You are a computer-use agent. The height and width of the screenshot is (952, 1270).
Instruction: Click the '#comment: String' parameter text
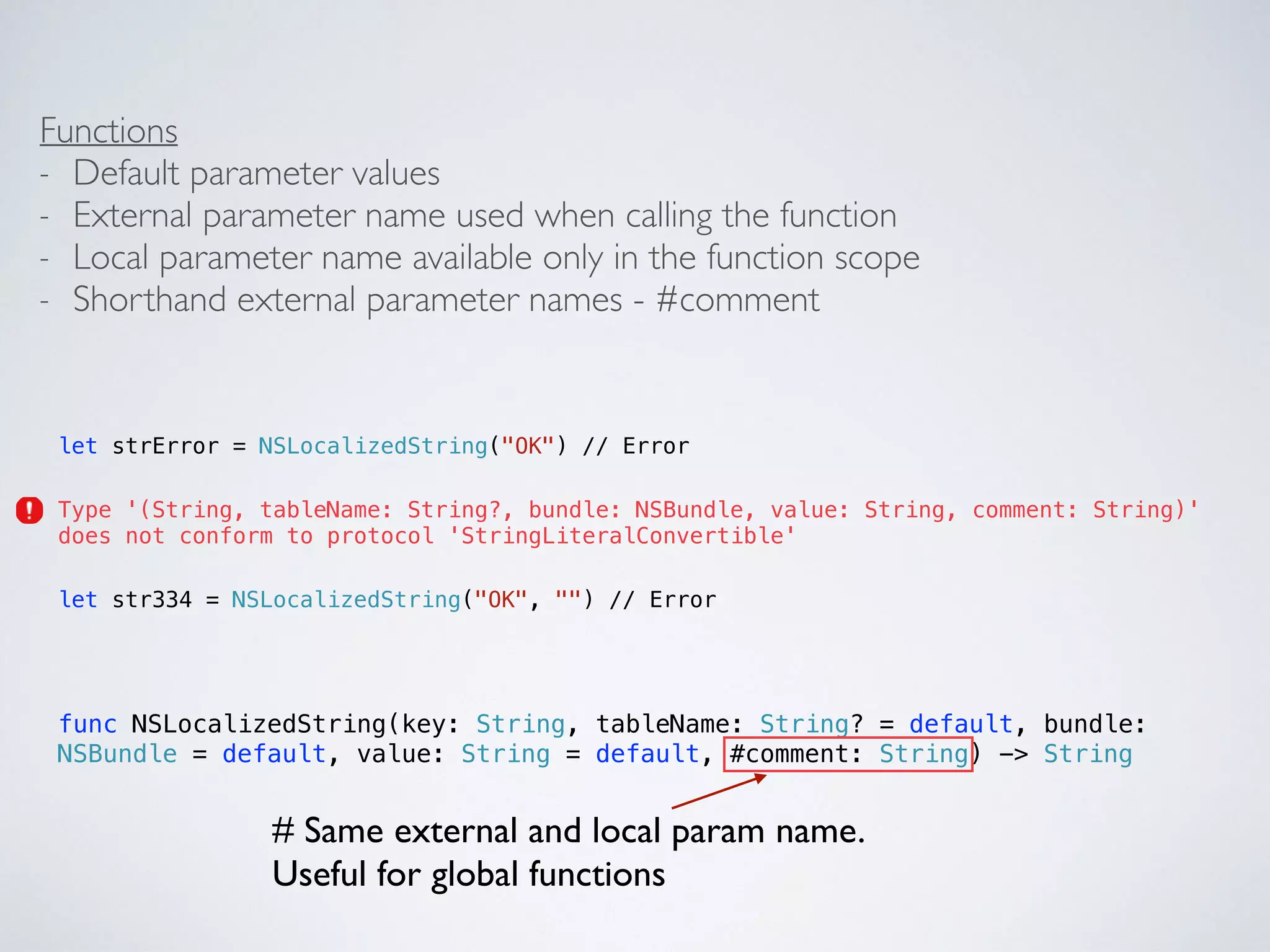pos(848,754)
